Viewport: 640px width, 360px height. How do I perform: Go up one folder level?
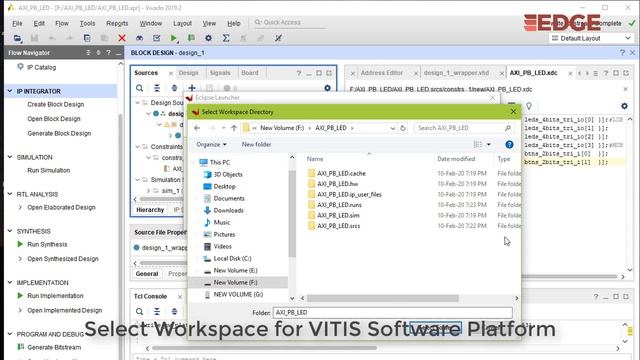(x=234, y=128)
